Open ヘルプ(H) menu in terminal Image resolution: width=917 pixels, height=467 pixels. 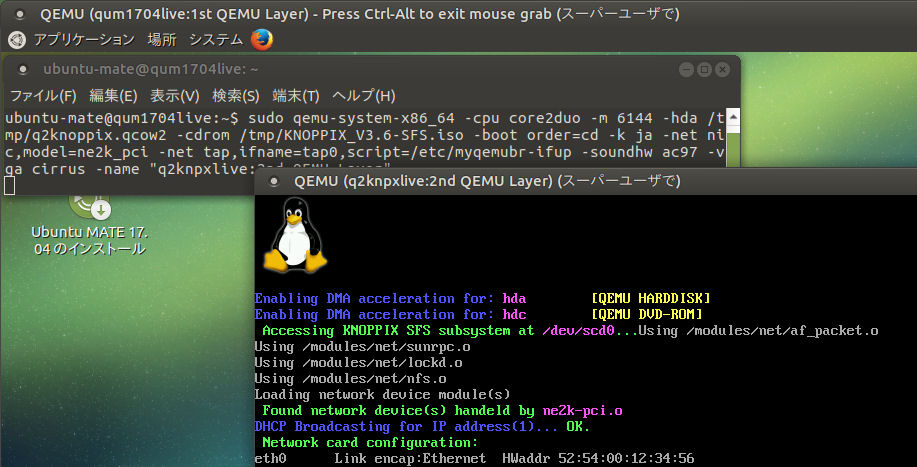click(x=364, y=96)
